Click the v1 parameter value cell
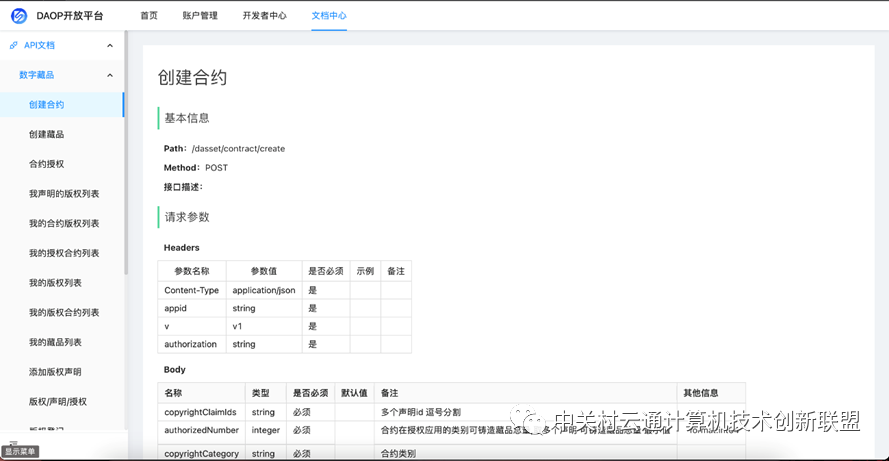889x461 pixels. click(264, 326)
